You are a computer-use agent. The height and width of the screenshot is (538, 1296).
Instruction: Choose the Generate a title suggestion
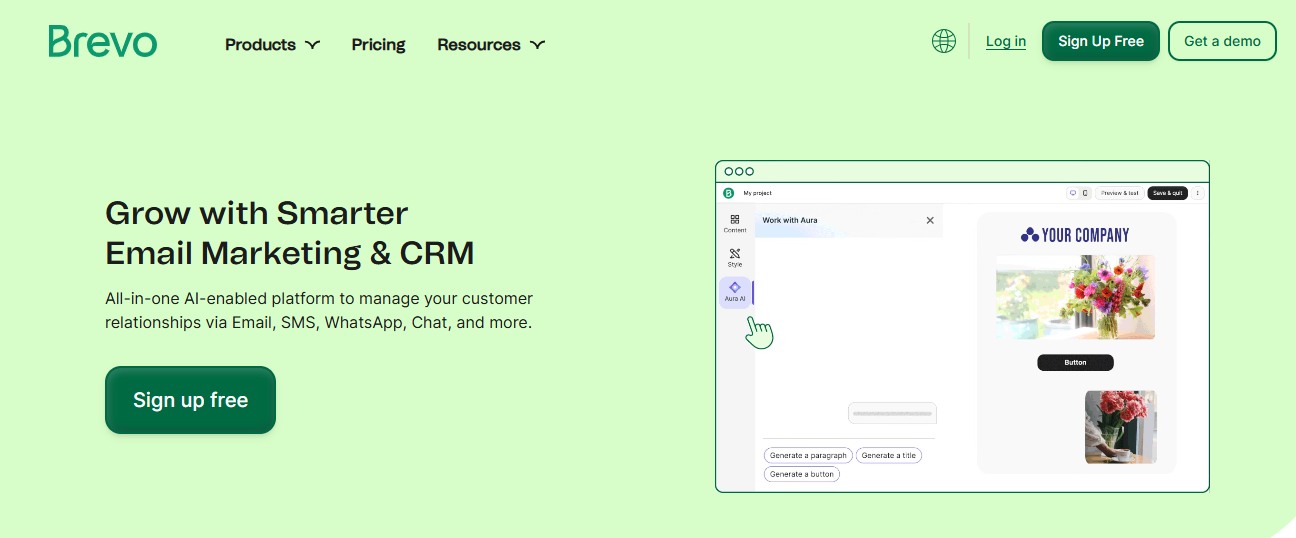coord(888,455)
